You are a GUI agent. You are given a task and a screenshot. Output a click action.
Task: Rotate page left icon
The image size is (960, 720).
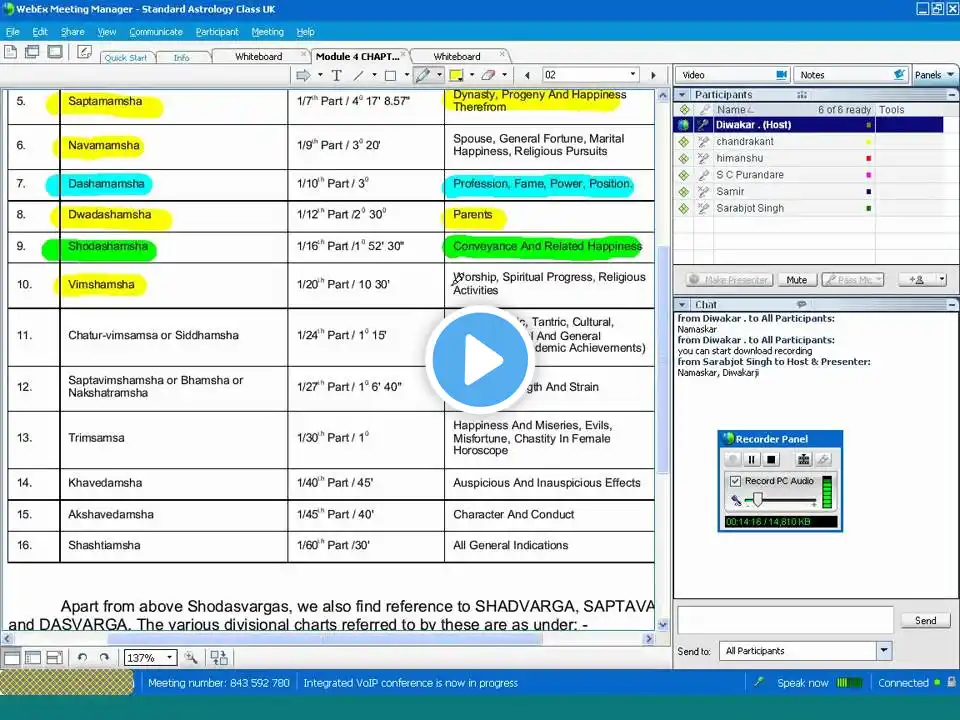pyautogui.click(x=82, y=658)
